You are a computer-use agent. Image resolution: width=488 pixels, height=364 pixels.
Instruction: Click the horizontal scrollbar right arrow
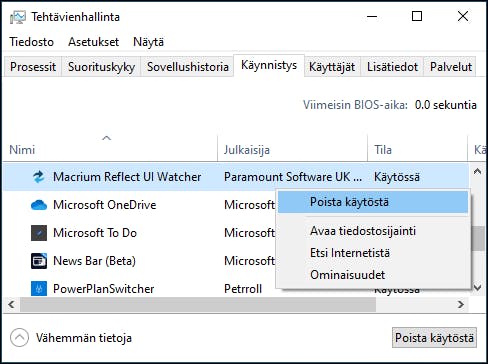click(461, 304)
